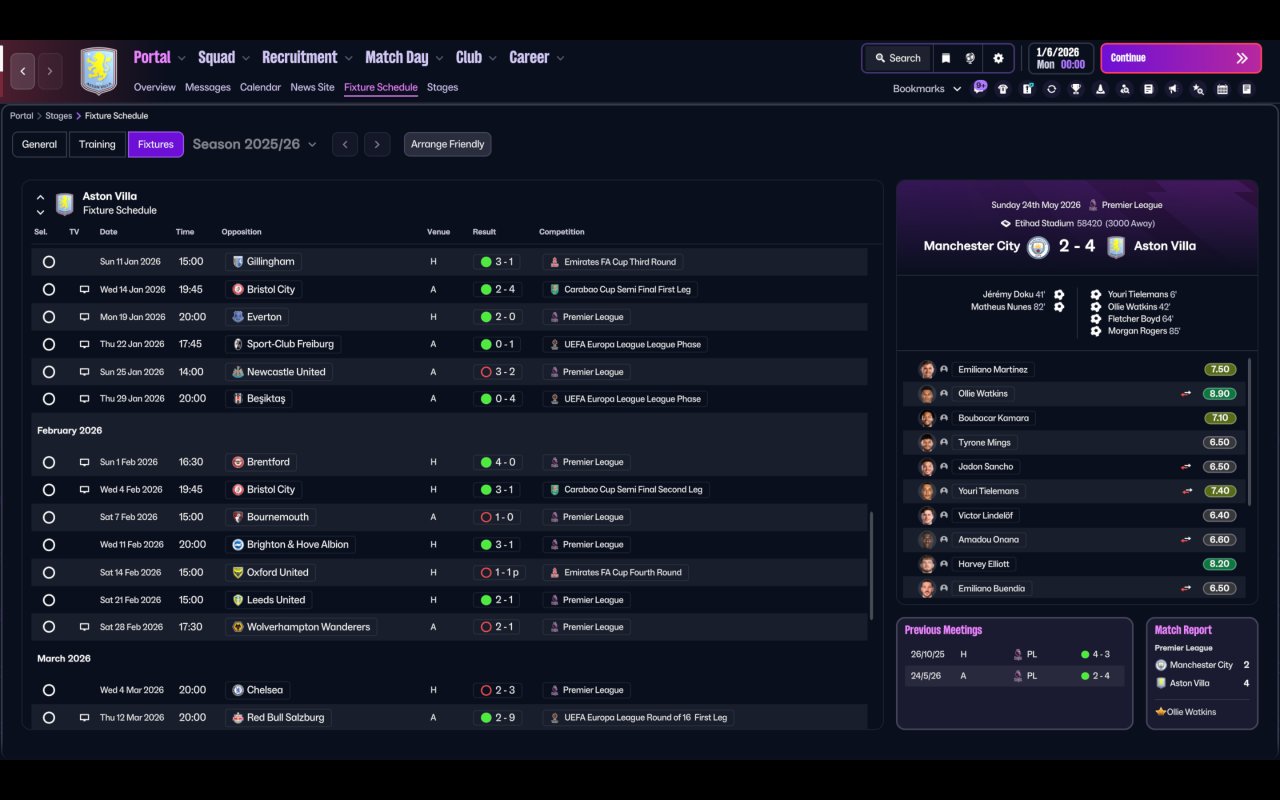Select the Oxford United fixture radio circle
1280x800 pixels.
coord(49,573)
